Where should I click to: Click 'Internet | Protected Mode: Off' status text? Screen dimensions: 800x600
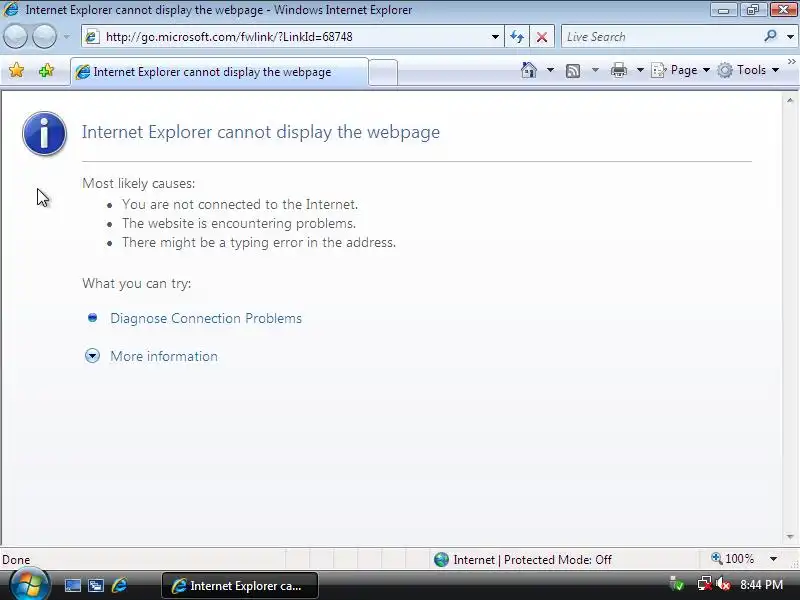532,560
